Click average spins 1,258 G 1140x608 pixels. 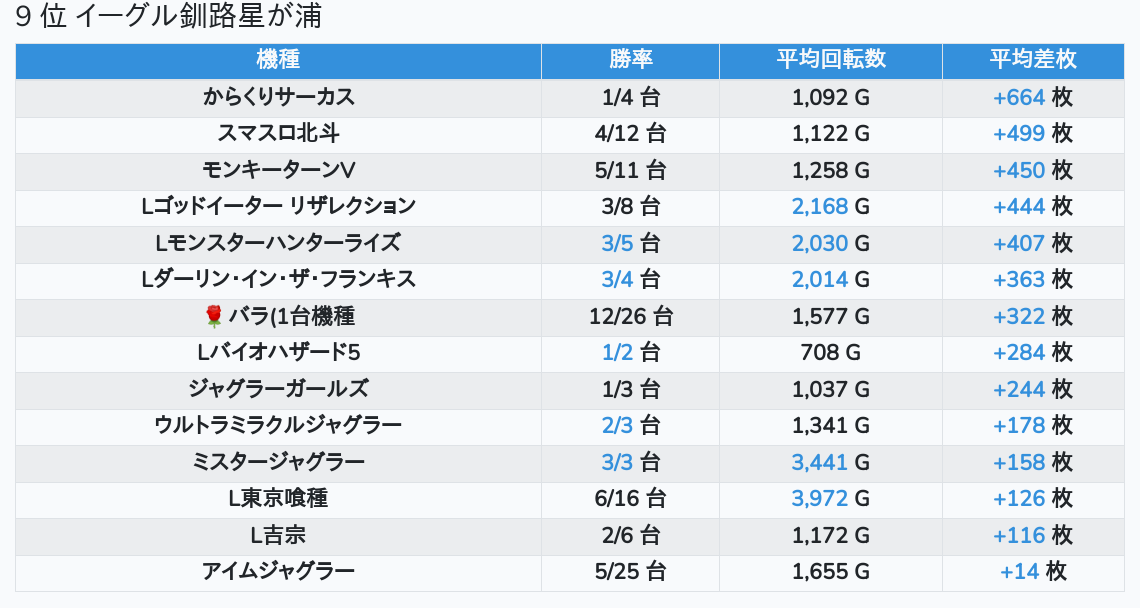(831, 170)
